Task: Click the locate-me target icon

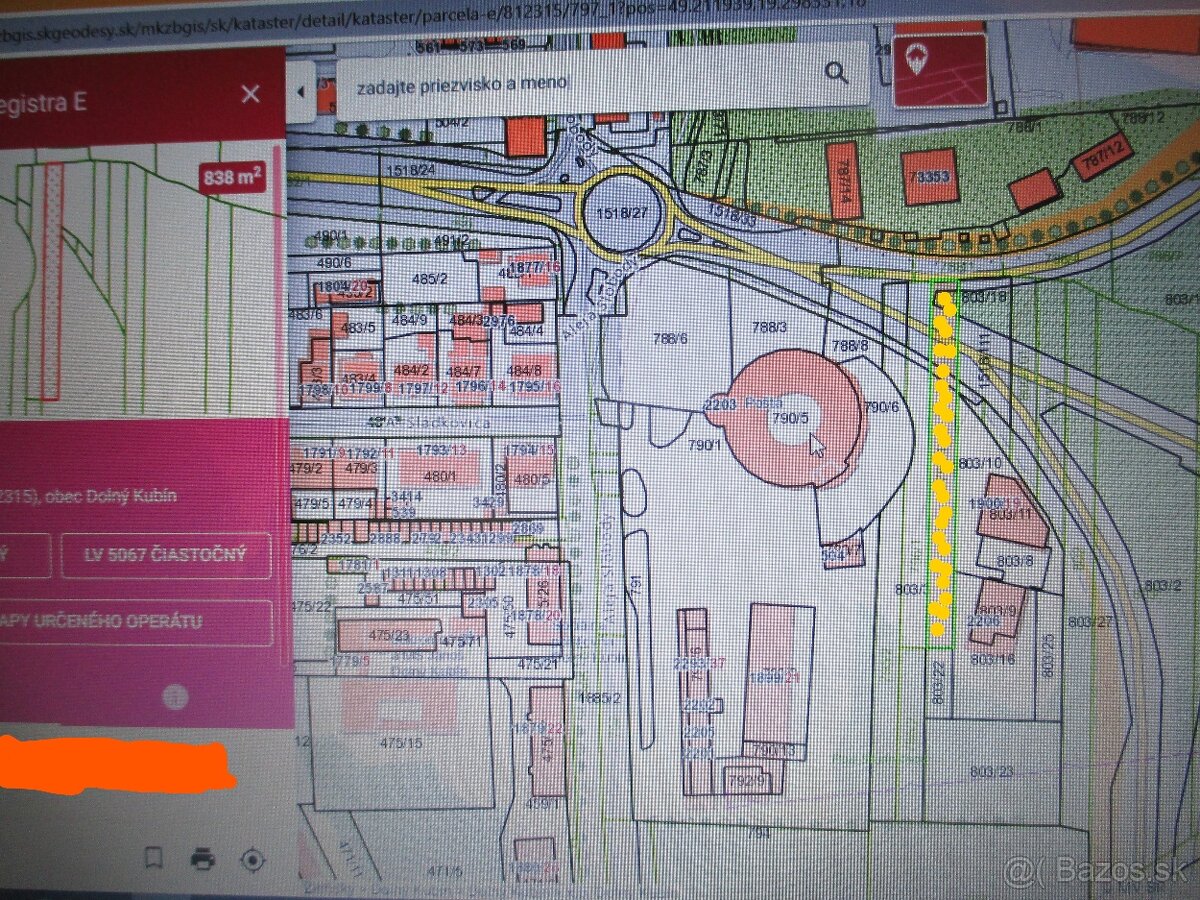Action: pyautogui.click(x=252, y=859)
